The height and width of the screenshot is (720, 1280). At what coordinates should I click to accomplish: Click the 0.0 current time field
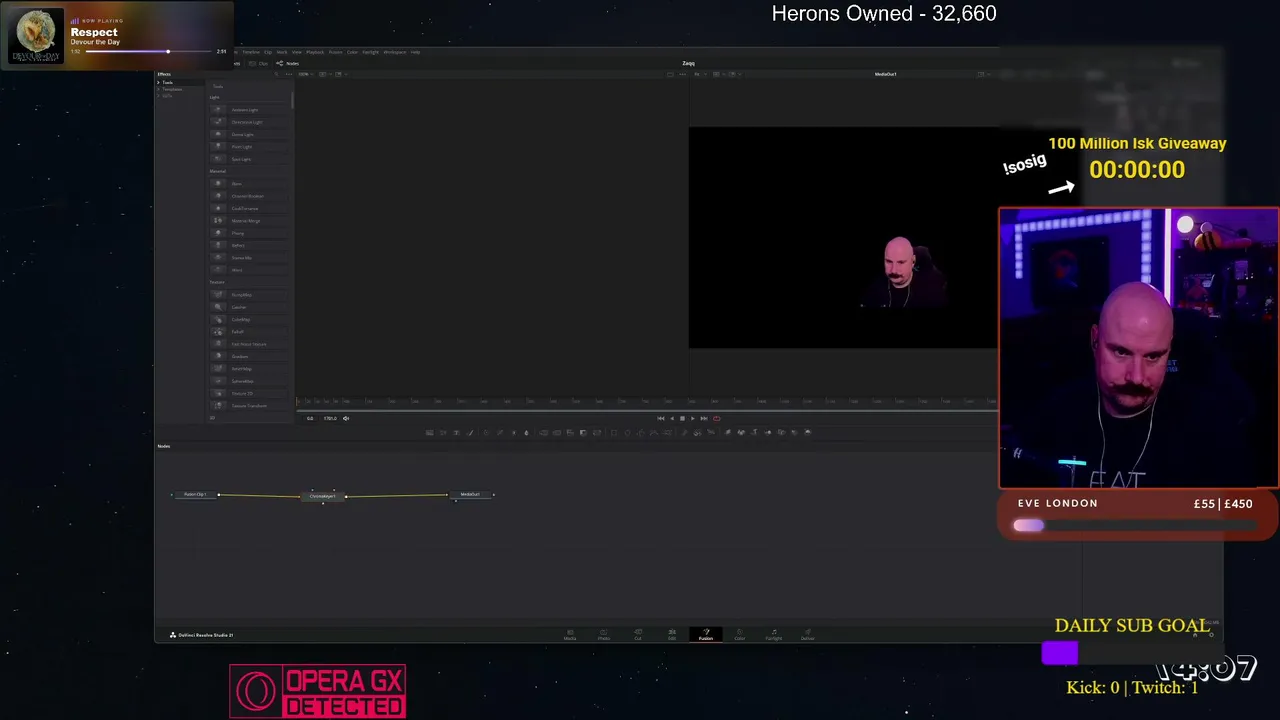[x=310, y=418]
